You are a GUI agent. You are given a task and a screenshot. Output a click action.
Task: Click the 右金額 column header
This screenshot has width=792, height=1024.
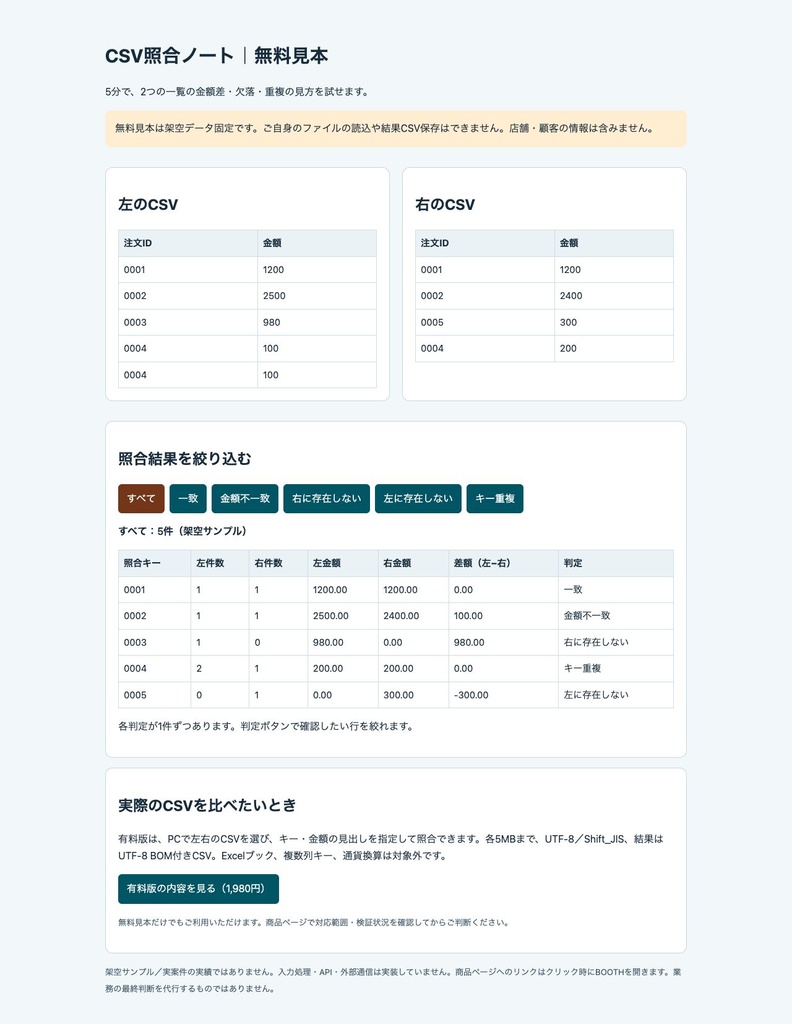coord(413,563)
